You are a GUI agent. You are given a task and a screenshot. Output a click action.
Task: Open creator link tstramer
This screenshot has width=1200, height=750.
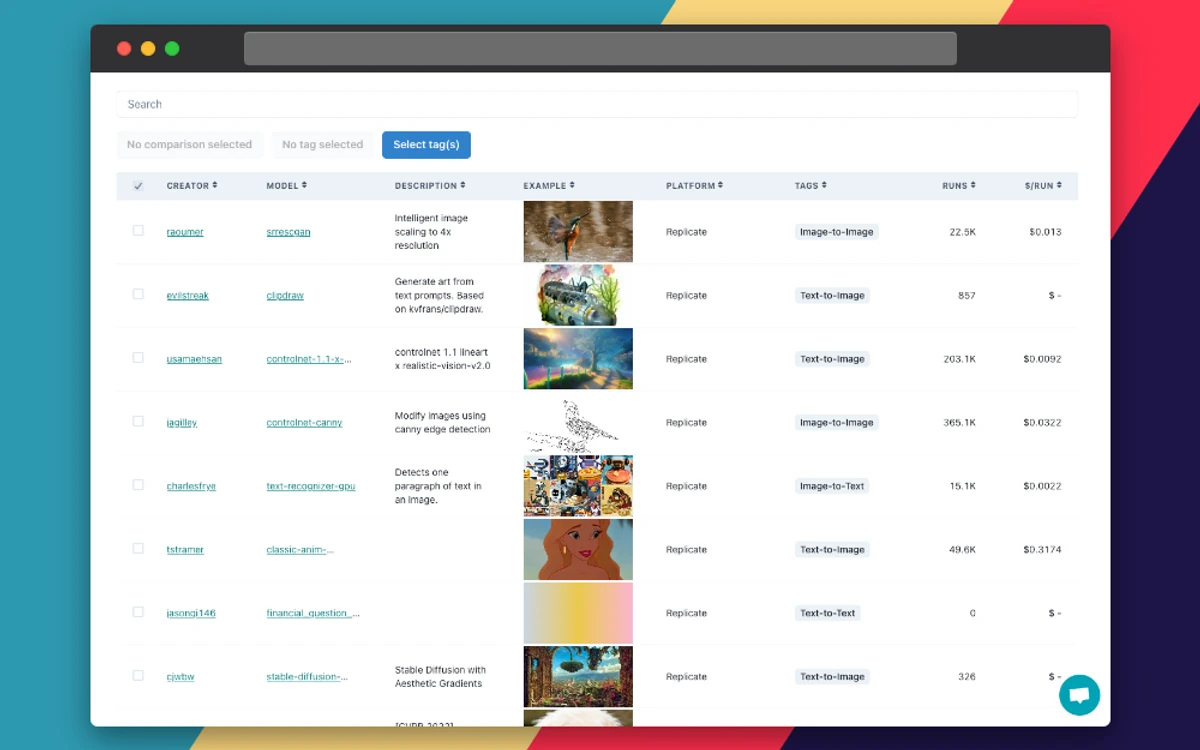pos(185,550)
